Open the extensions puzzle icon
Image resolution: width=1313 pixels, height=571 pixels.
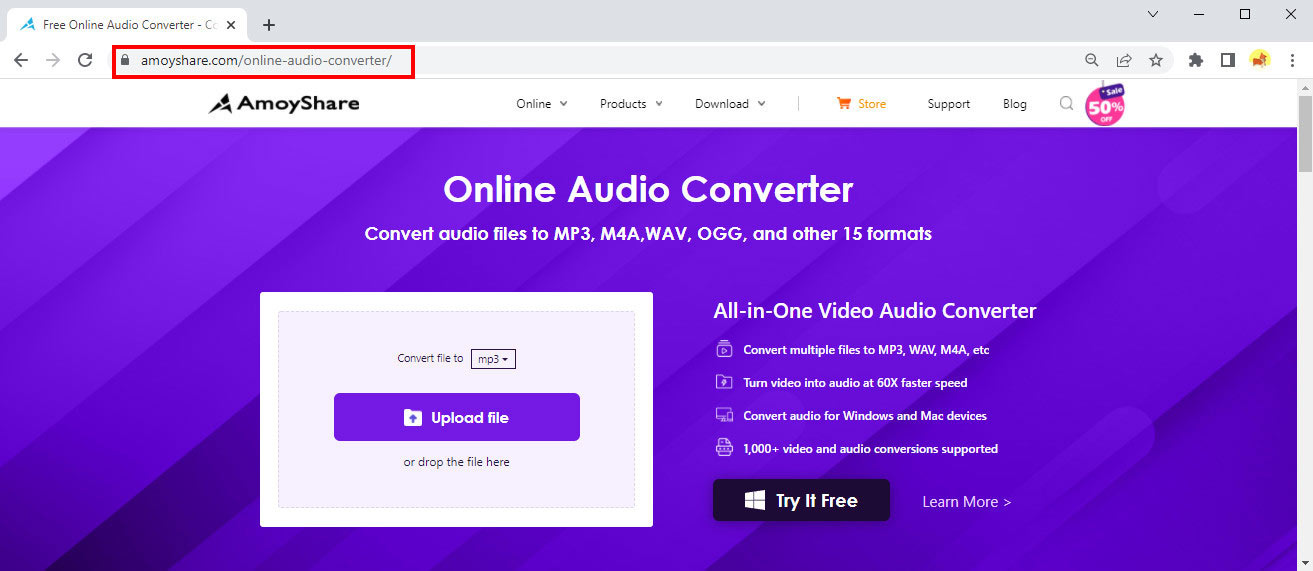click(1195, 60)
